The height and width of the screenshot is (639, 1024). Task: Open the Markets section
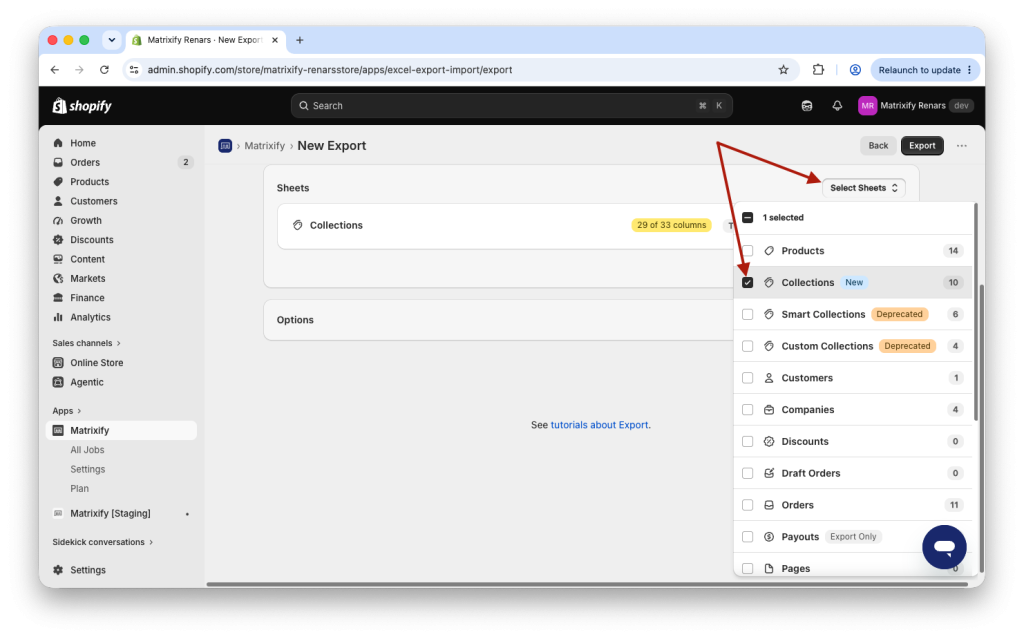point(88,278)
